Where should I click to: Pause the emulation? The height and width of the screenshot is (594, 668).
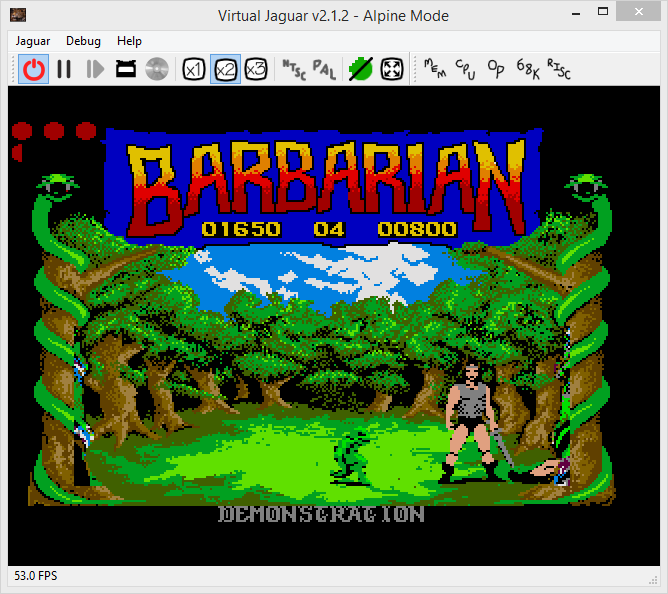(x=64, y=69)
